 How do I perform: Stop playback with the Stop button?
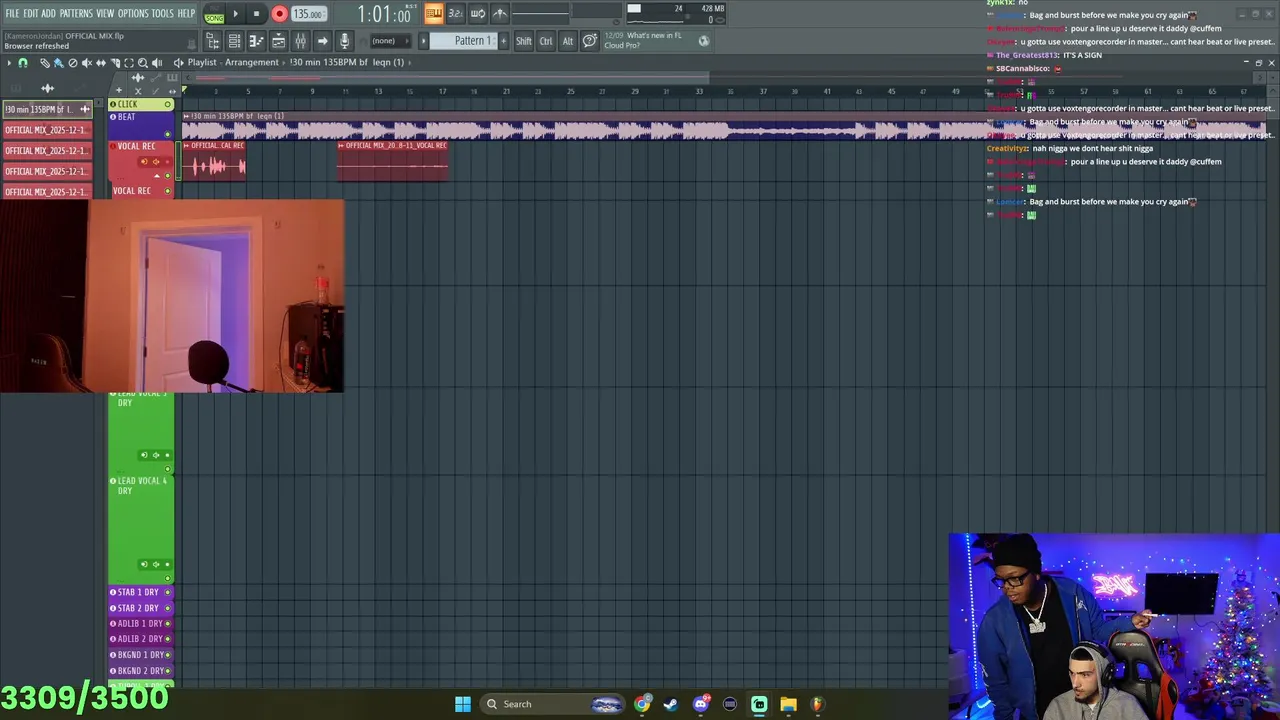[x=256, y=14]
